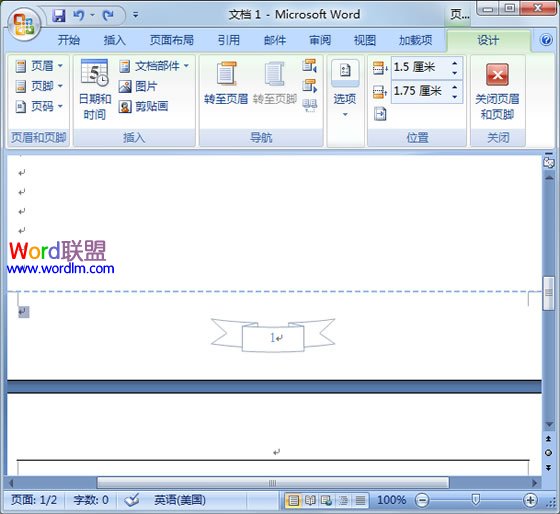The image size is (560, 514).
Task: Open the Quick Access Toolbar customize menu
Action: (x=136, y=15)
